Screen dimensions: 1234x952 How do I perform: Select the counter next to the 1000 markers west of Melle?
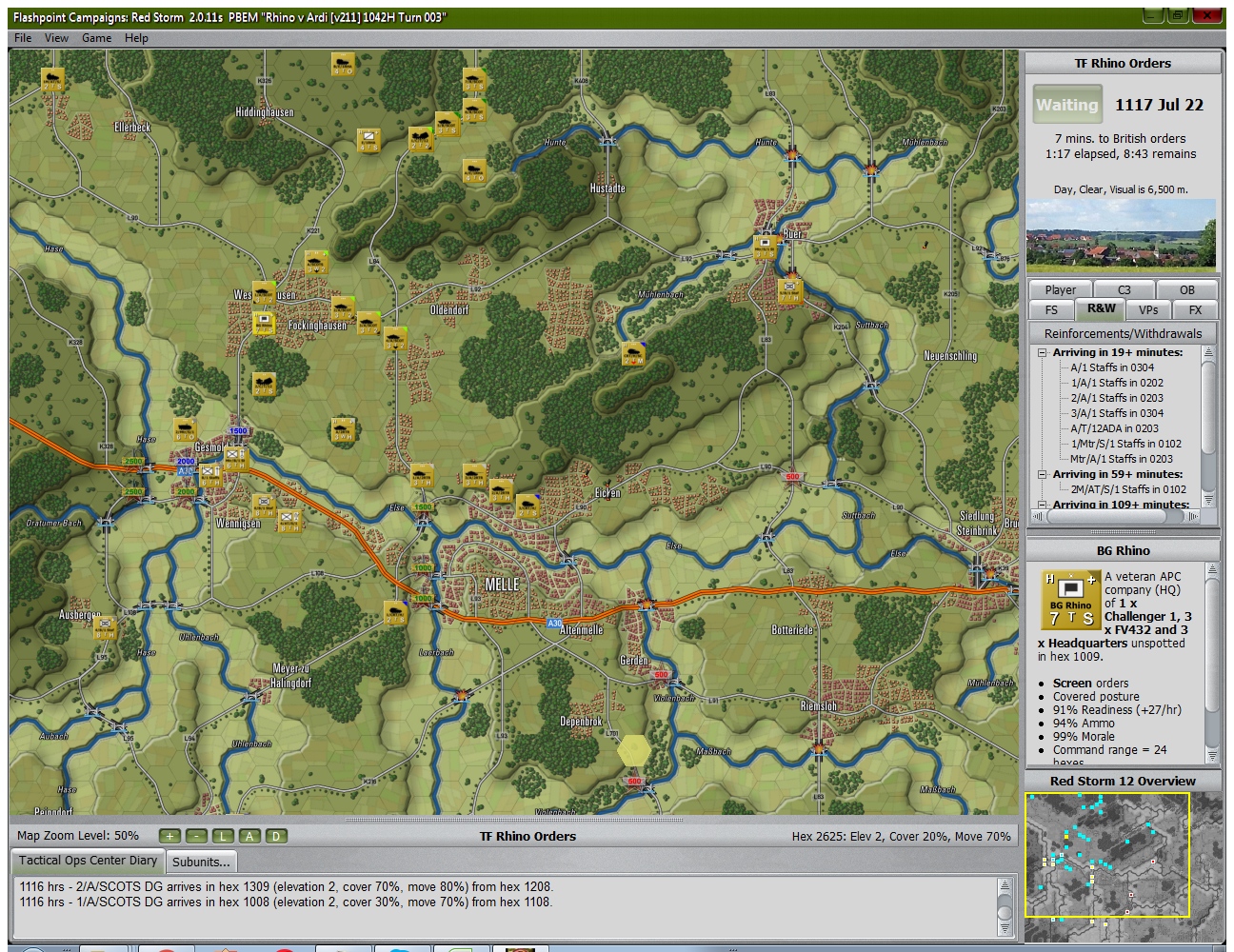pos(396,612)
